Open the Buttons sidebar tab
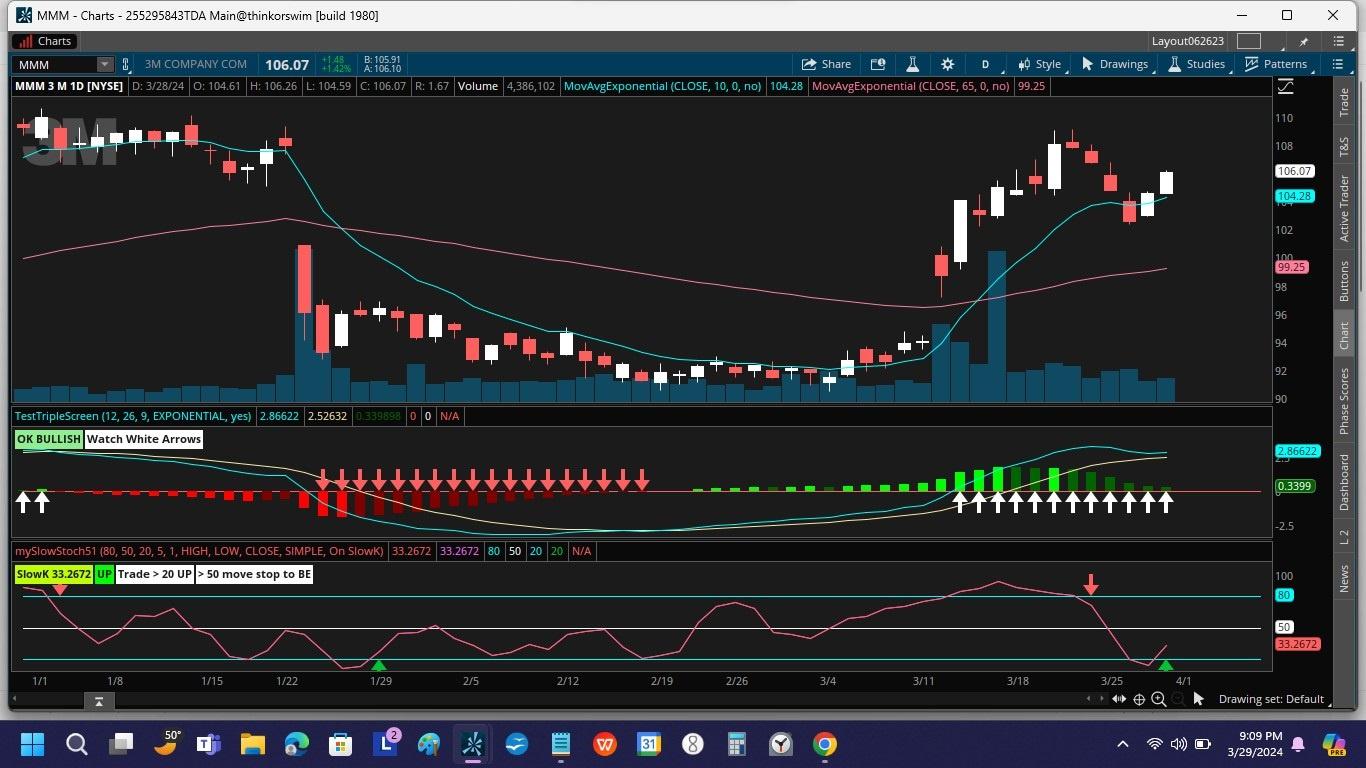Viewport: 1366px width, 768px height. click(1344, 282)
